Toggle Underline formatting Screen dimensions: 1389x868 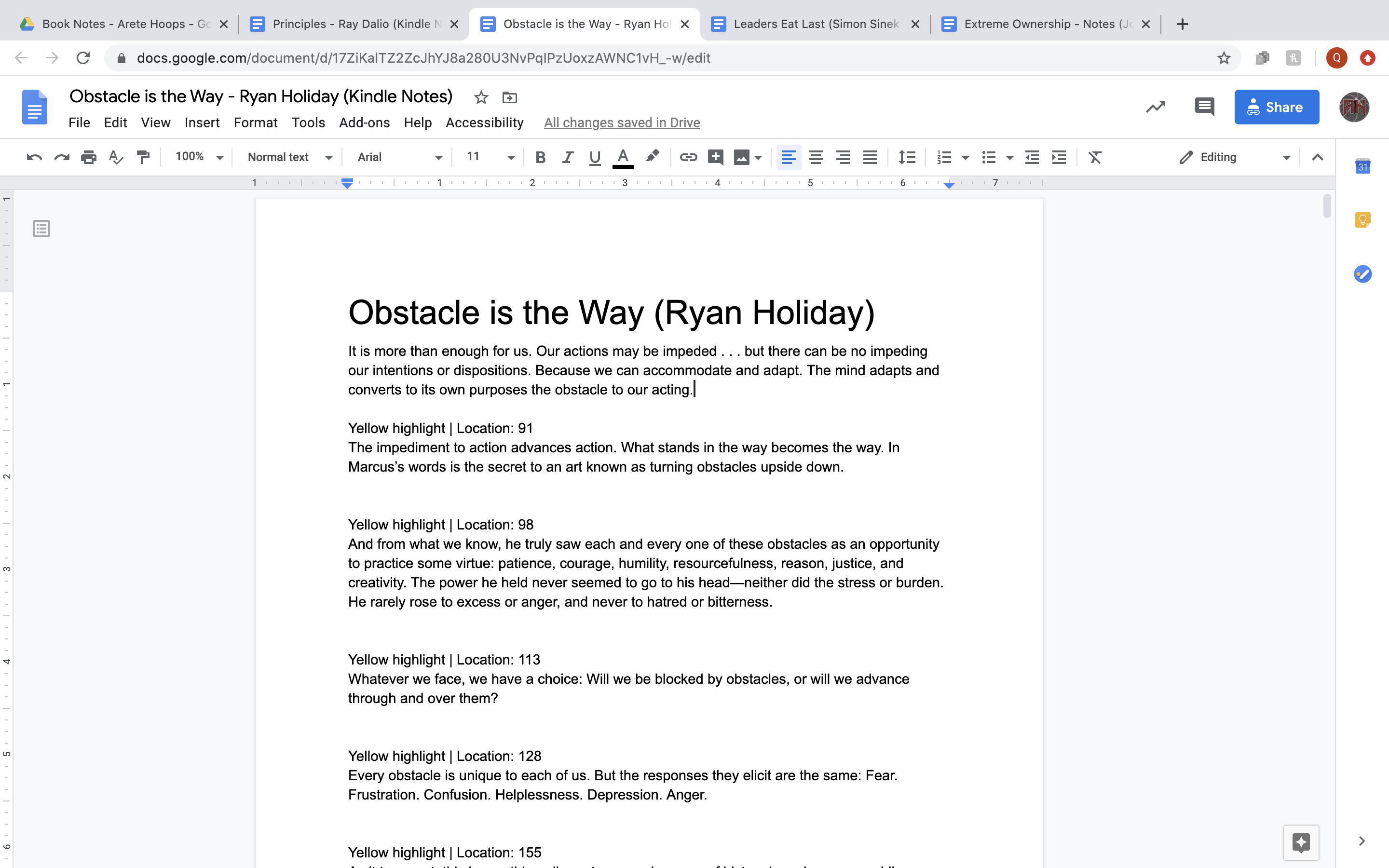pyautogui.click(x=595, y=157)
